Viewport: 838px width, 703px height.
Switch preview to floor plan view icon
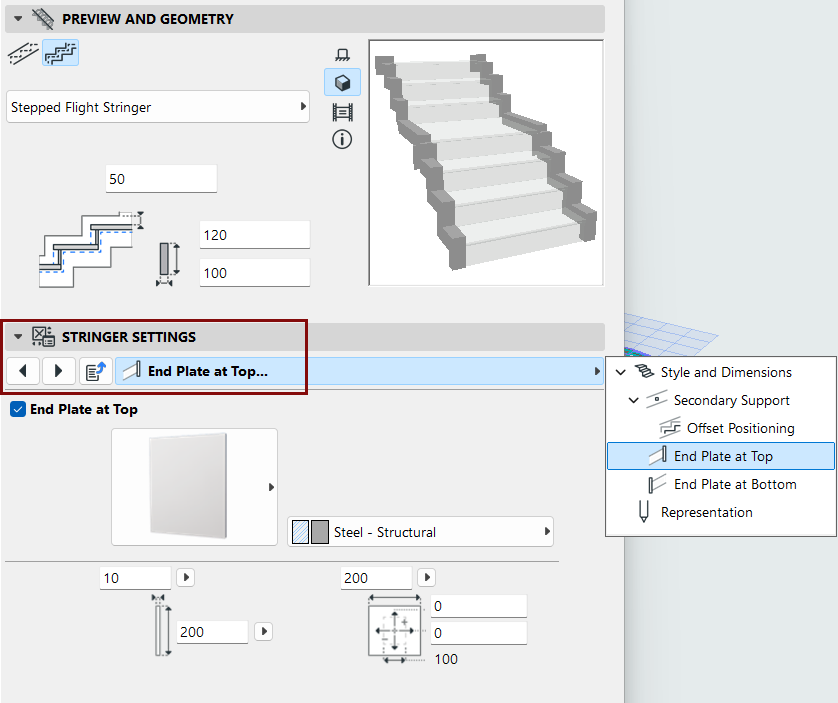(342, 55)
